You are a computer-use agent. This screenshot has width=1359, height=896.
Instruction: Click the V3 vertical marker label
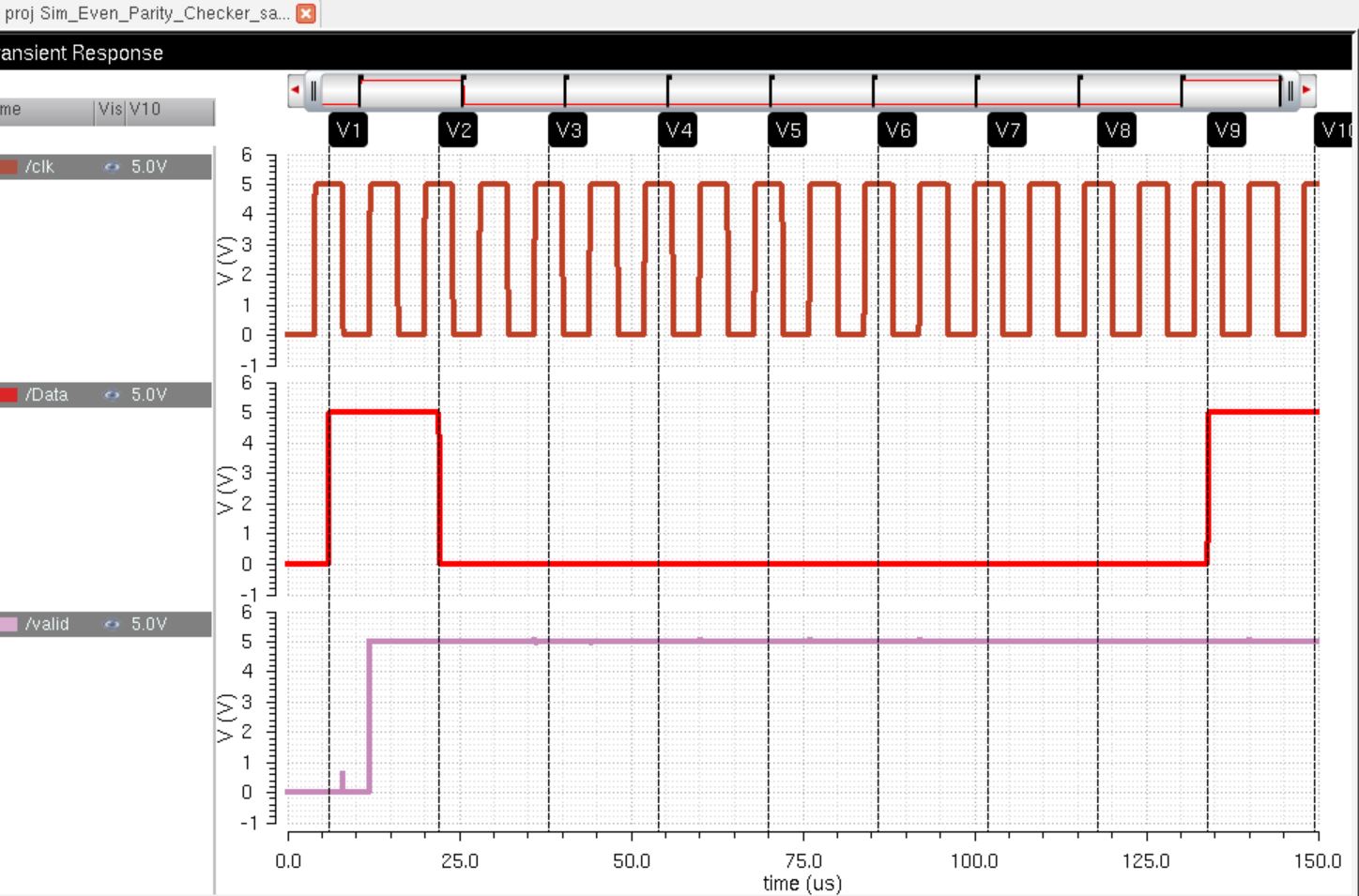[568, 130]
